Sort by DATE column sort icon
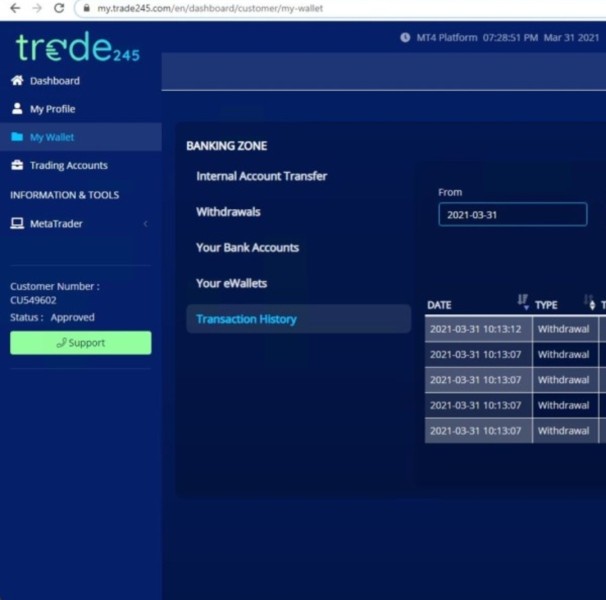 [523, 302]
